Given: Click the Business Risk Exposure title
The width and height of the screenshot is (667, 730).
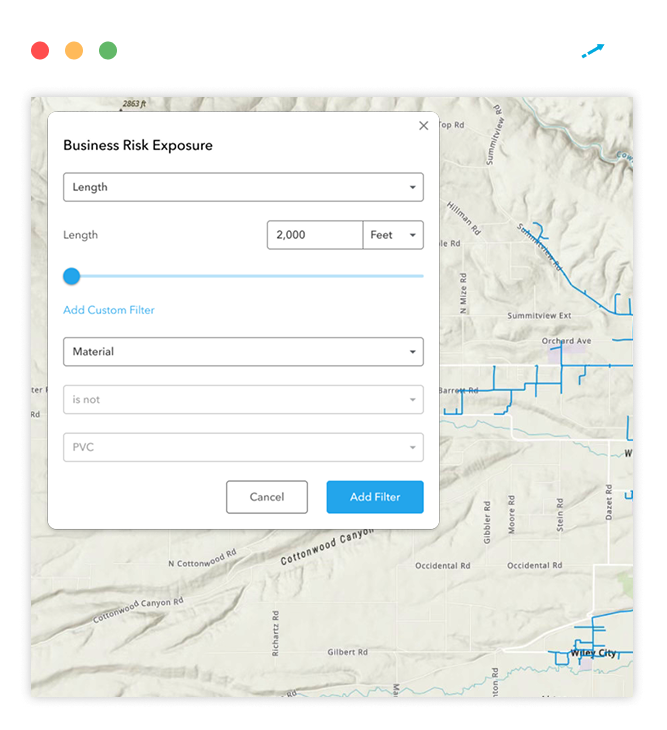Looking at the screenshot, I should [x=138, y=145].
